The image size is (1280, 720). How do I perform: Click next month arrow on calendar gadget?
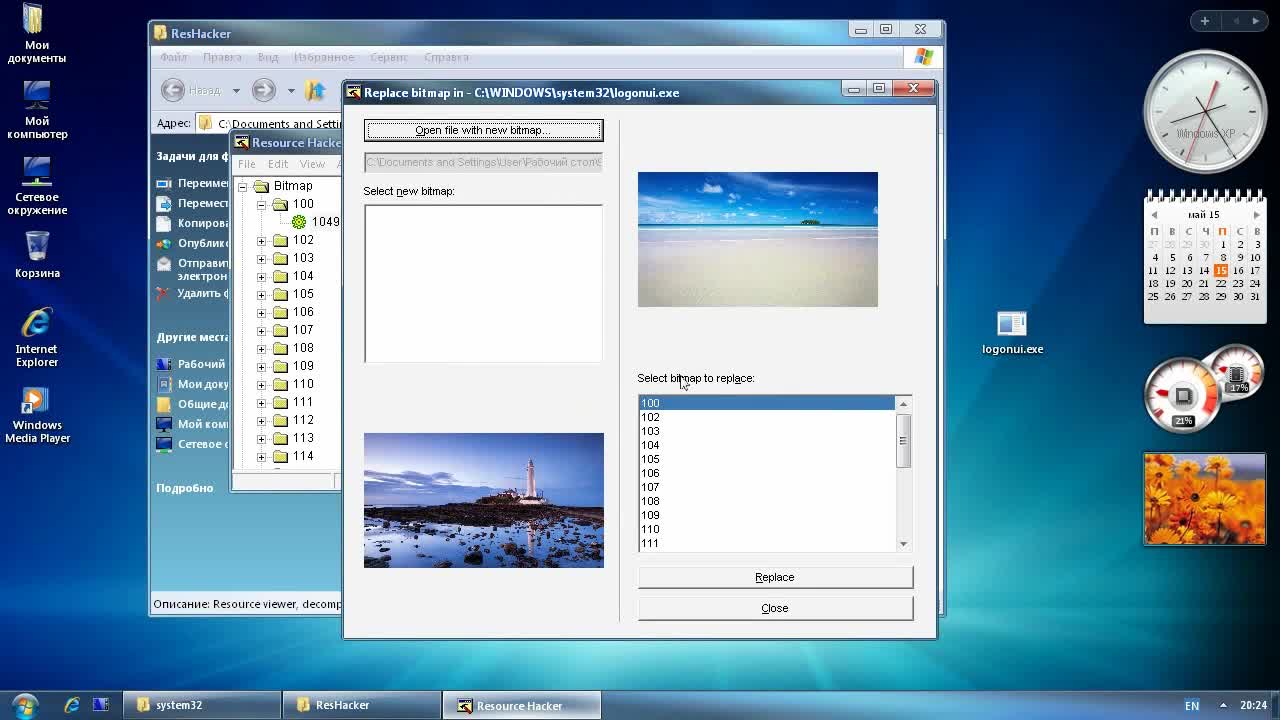(1256, 215)
